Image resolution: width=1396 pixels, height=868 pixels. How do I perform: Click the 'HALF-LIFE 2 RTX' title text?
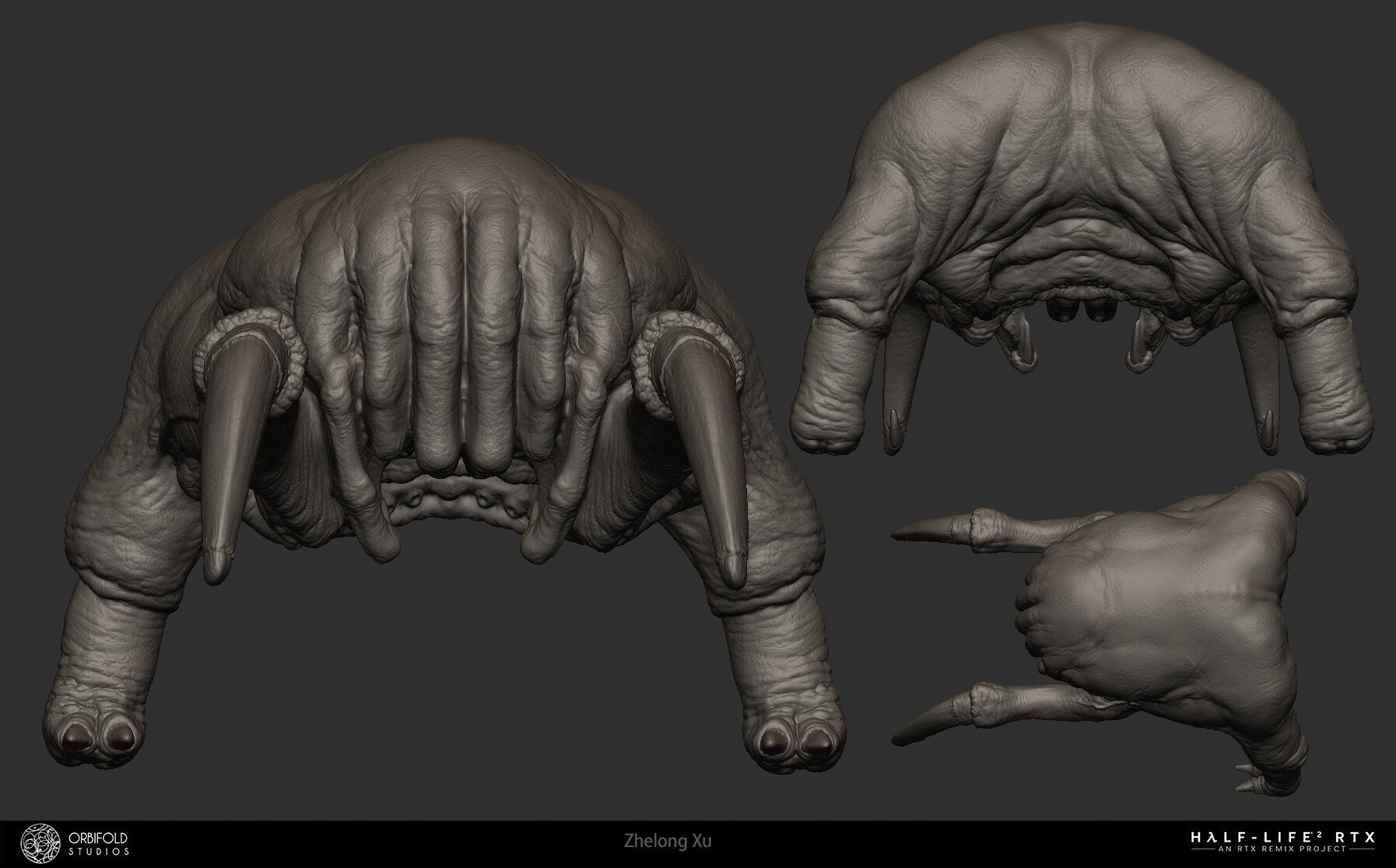point(1283,838)
